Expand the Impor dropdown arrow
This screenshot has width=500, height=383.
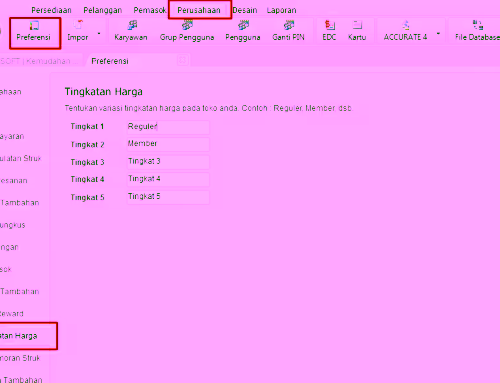click(99, 33)
